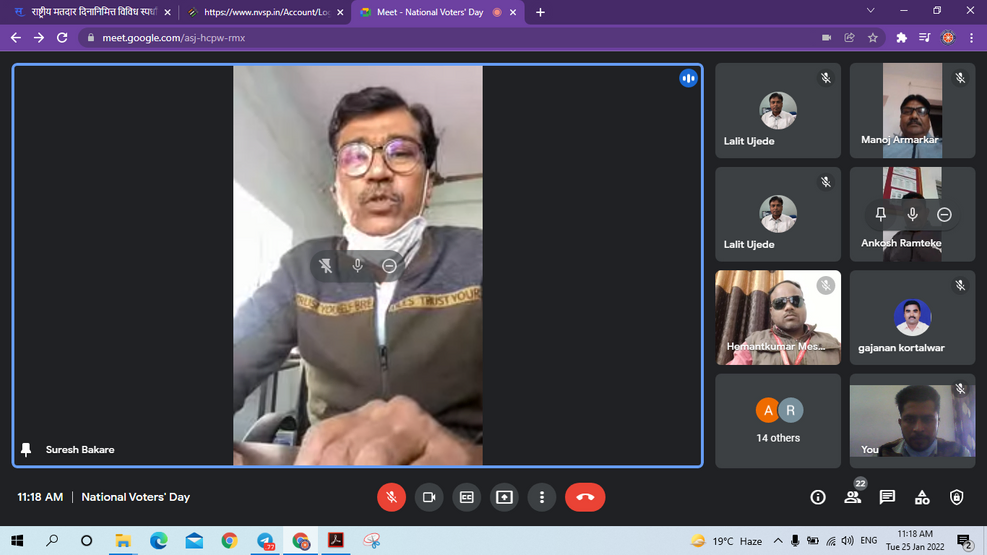Open host controls shield icon
The width and height of the screenshot is (987, 555).
tap(956, 497)
